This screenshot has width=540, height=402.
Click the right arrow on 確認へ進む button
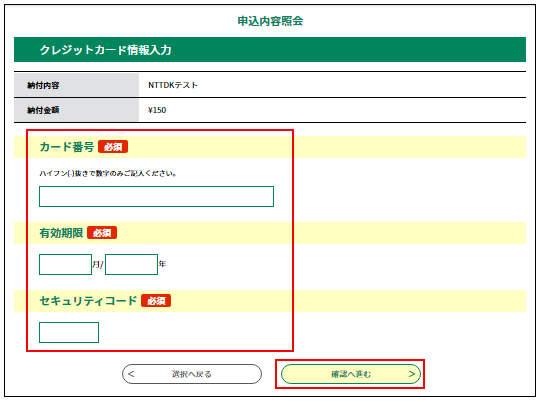click(412, 374)
